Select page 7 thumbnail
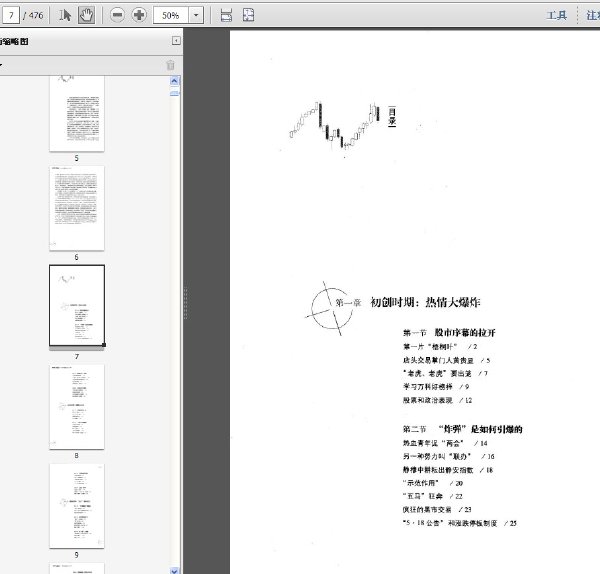 (77, 306)
